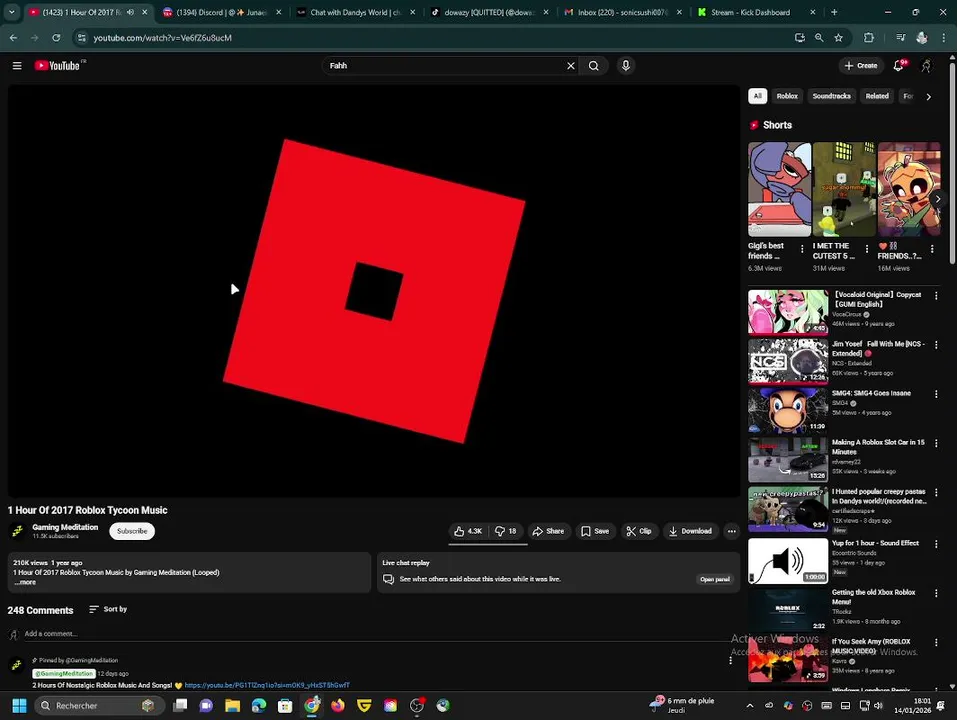Download the video

point(690,531)
